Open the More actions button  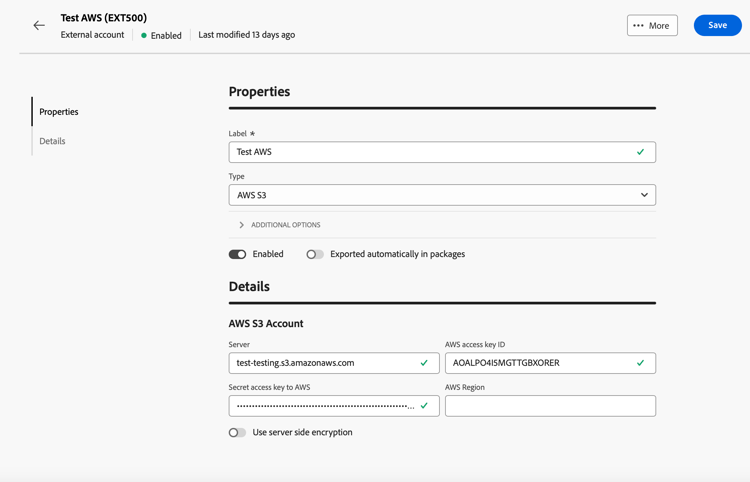point(652,25)
